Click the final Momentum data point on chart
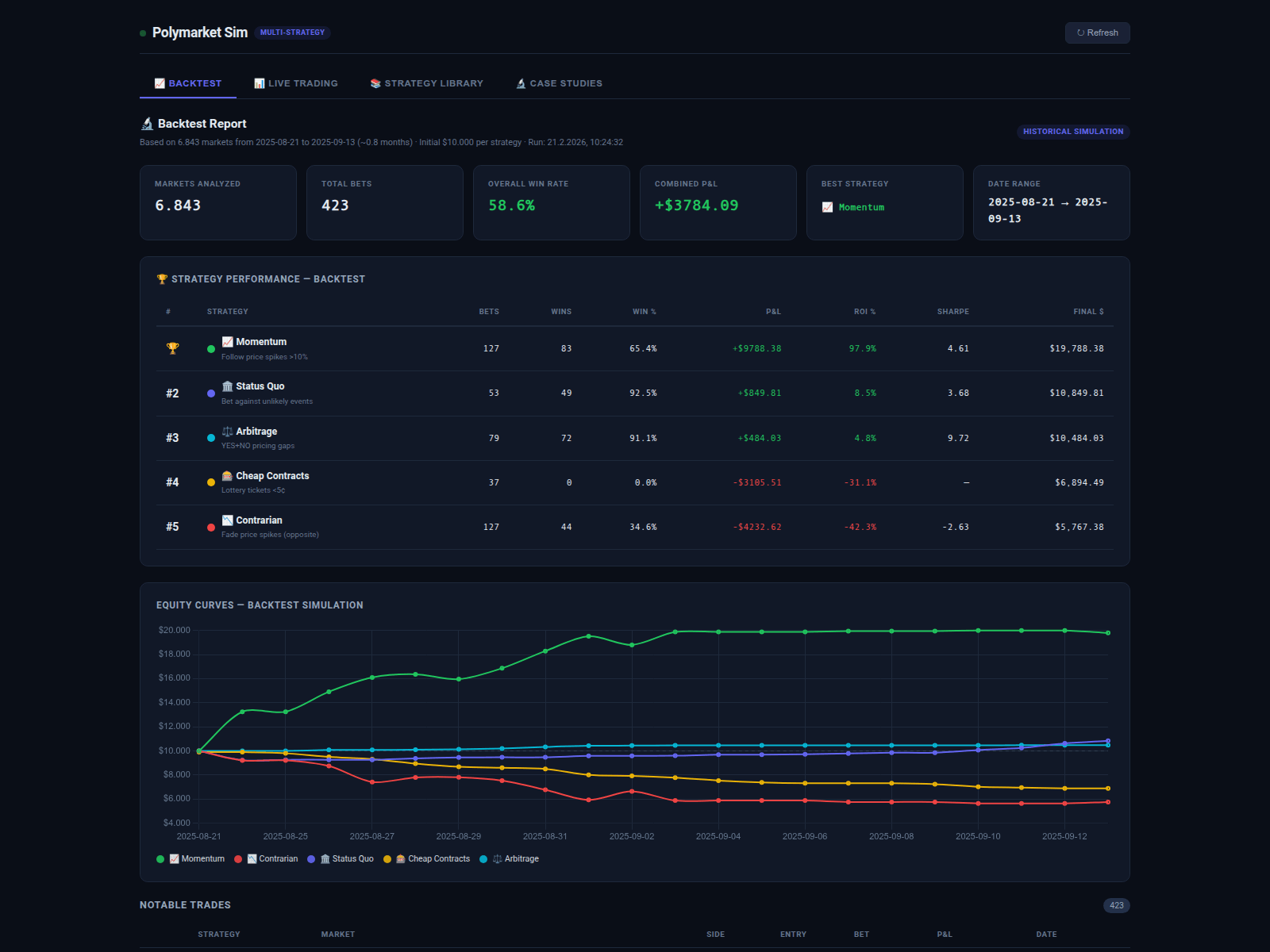Screen dimensions: 1270x952 pos(1107,633)
